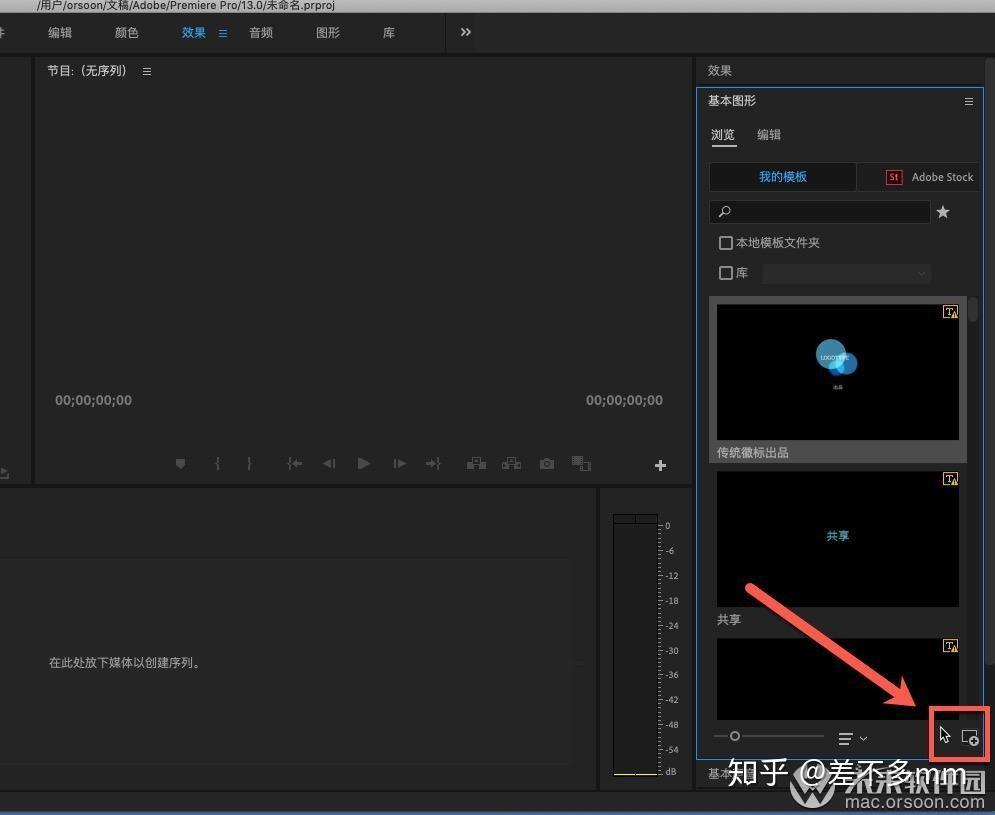Click the Install Motion Graphics Template icon

click(970, 736)
